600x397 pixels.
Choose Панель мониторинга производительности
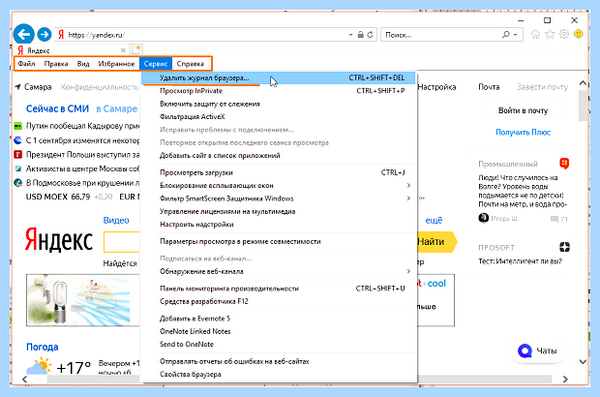(x=278, y=289)
